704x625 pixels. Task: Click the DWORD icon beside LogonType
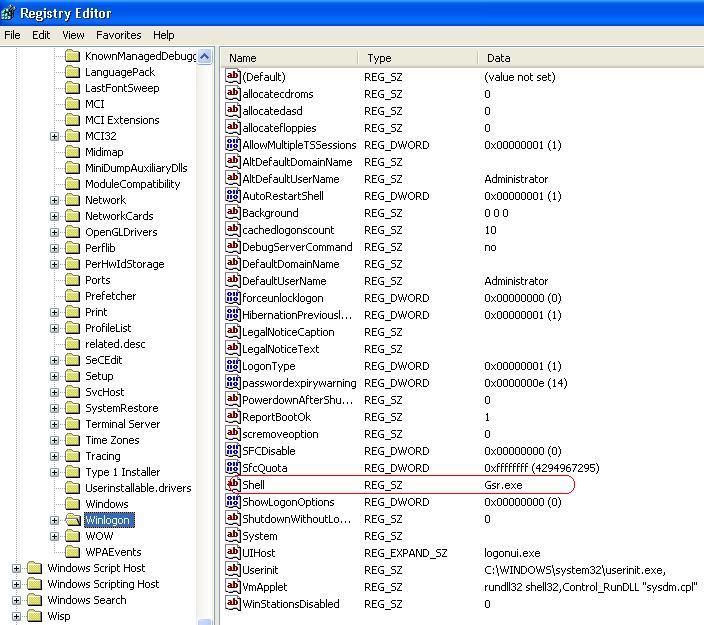coord(233,365)
